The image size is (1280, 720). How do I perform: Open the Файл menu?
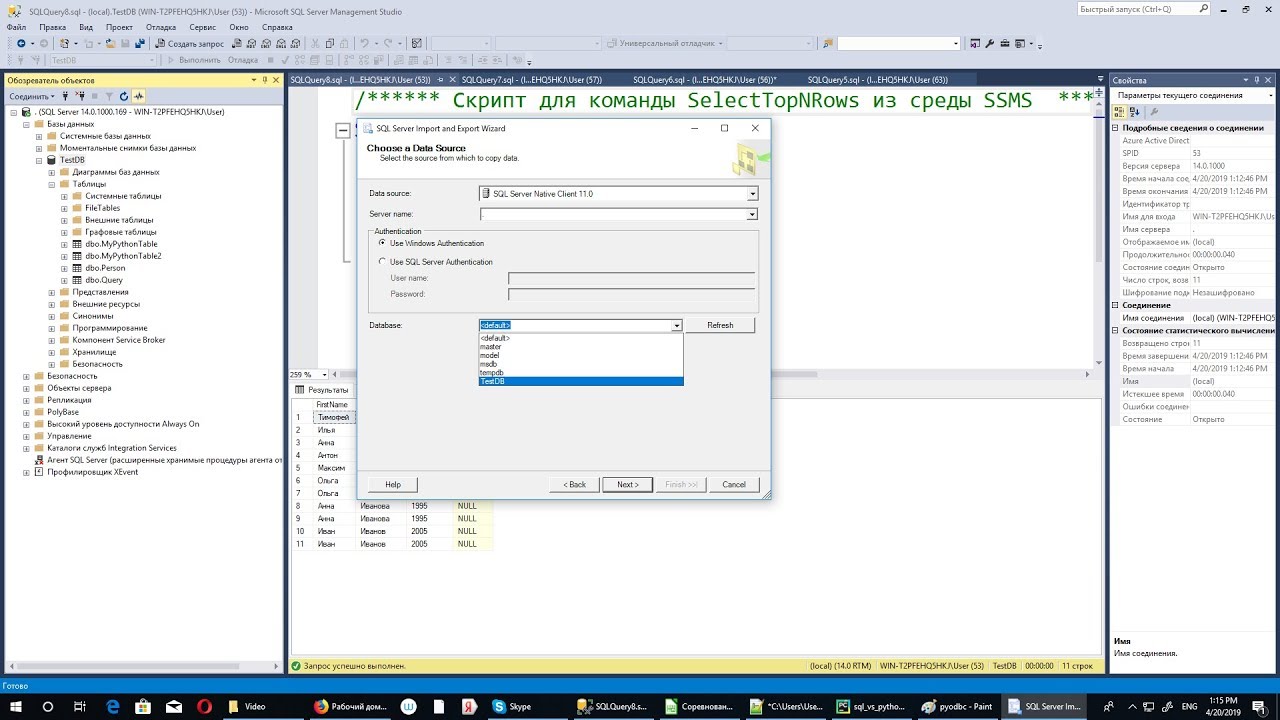(16, 27)
